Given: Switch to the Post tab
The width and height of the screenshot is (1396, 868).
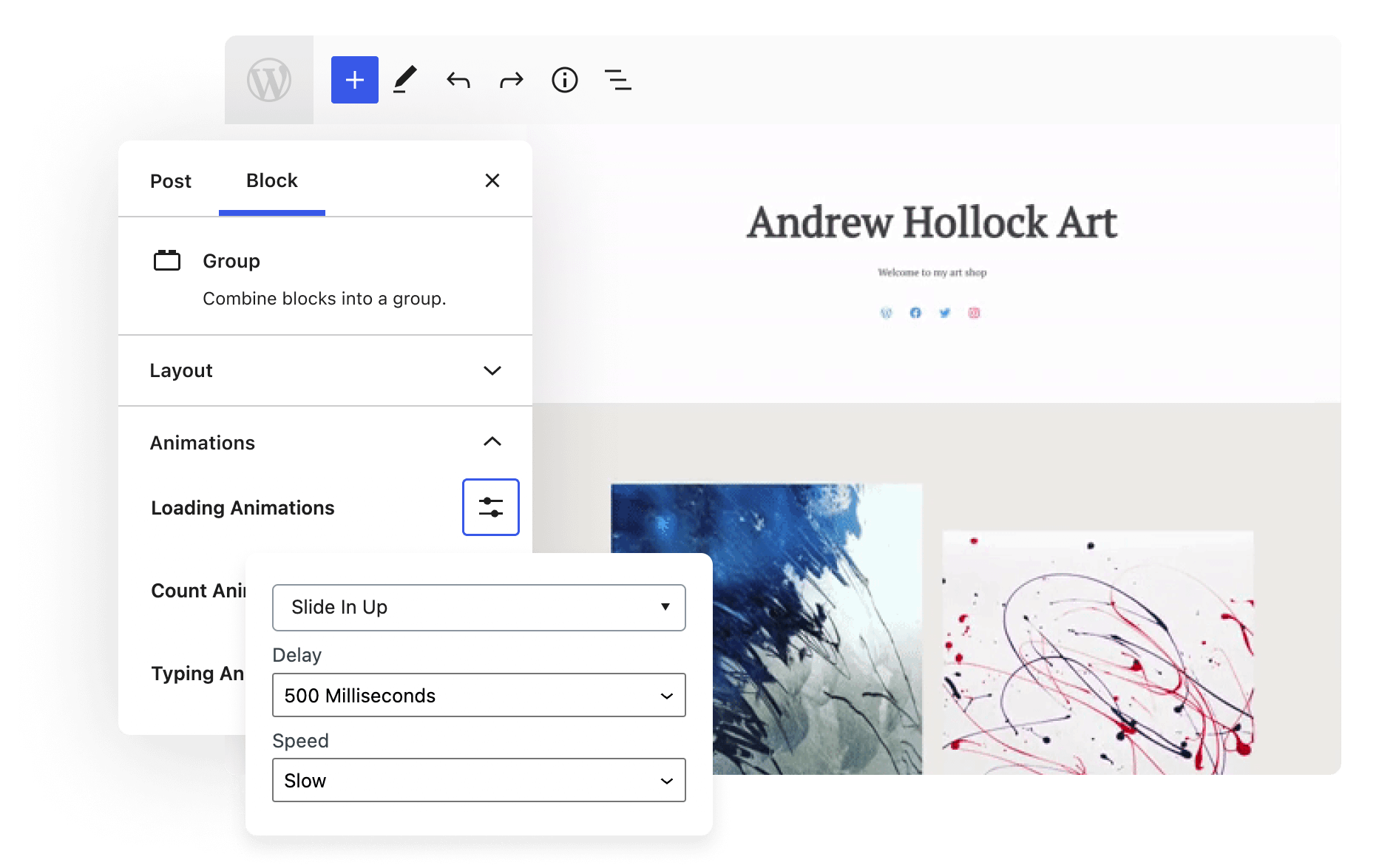Looking at the screenshot, I should coord(171,180).
